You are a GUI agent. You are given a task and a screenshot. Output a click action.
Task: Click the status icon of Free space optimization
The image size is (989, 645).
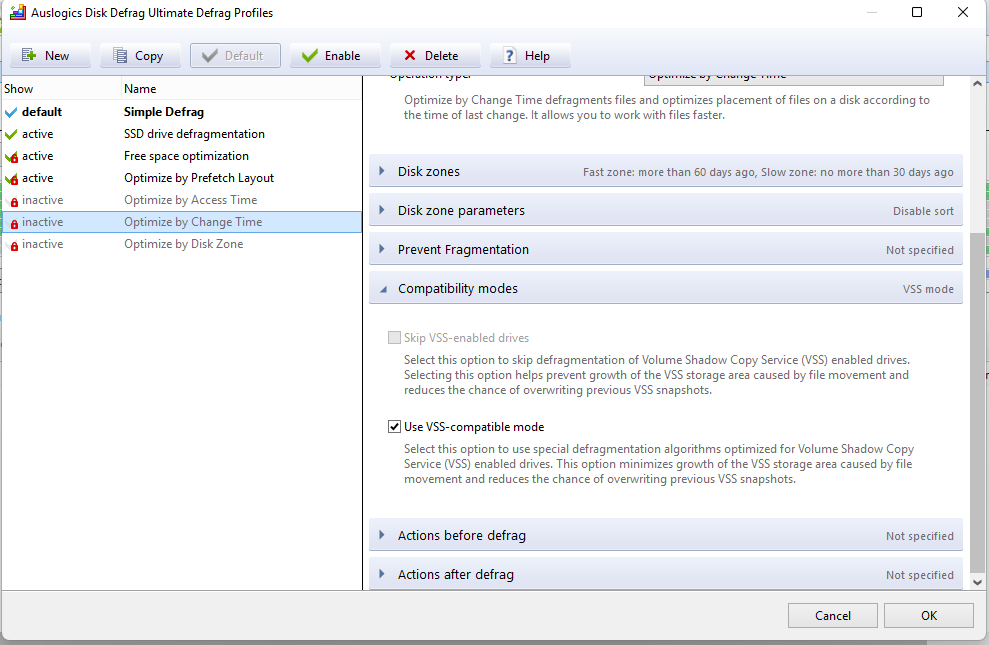tap(11, 157)
